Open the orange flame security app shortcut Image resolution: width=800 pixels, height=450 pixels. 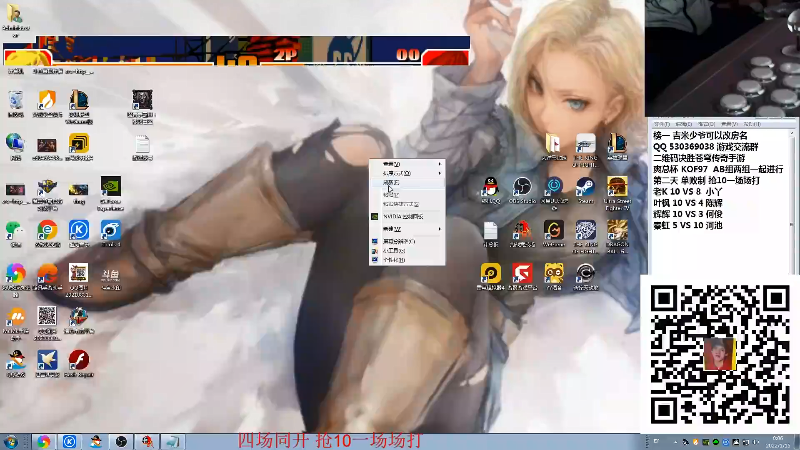pyautogui.click(x=47, y=104)
